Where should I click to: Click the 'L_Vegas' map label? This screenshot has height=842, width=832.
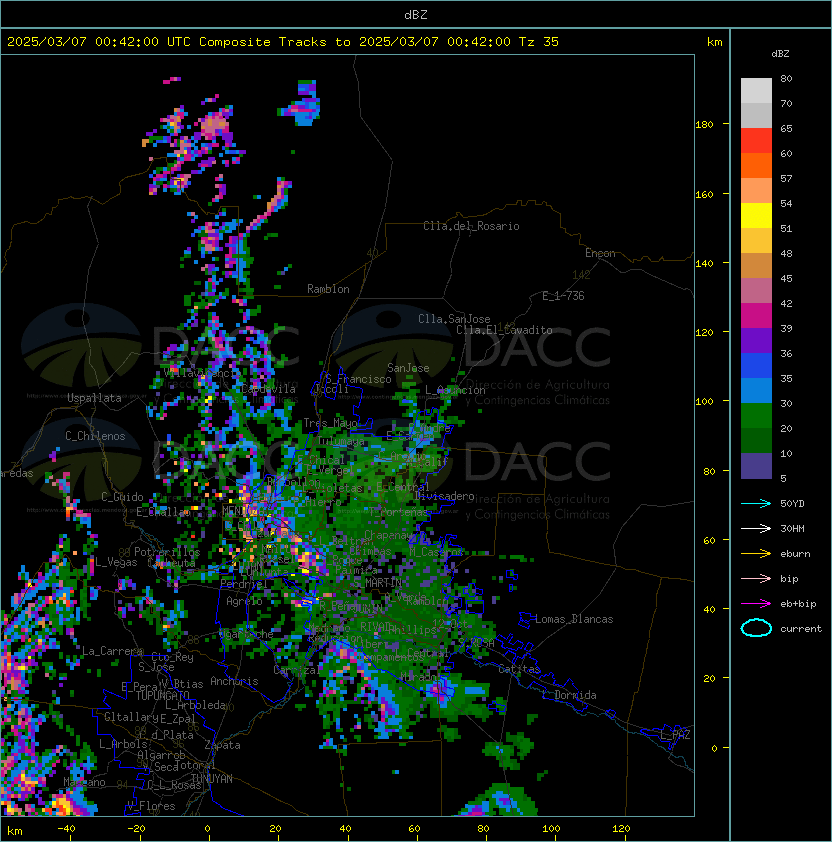tap(116, 562)
